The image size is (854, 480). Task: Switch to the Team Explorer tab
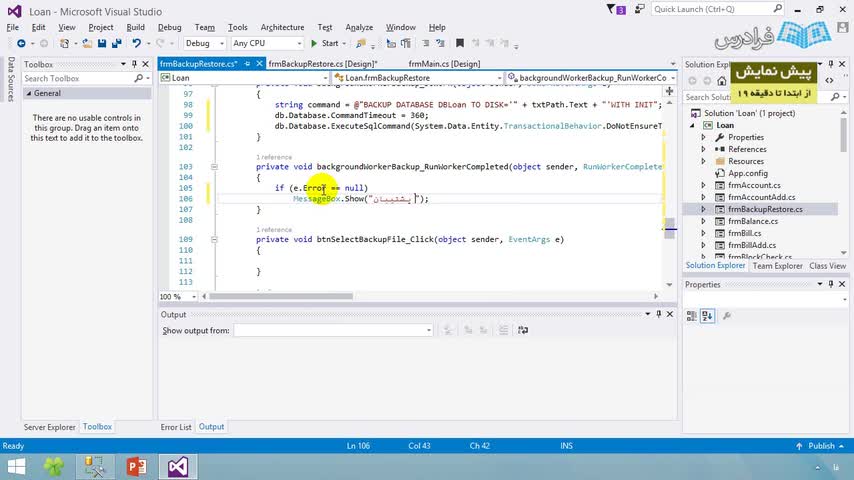(x=777, y=266)
